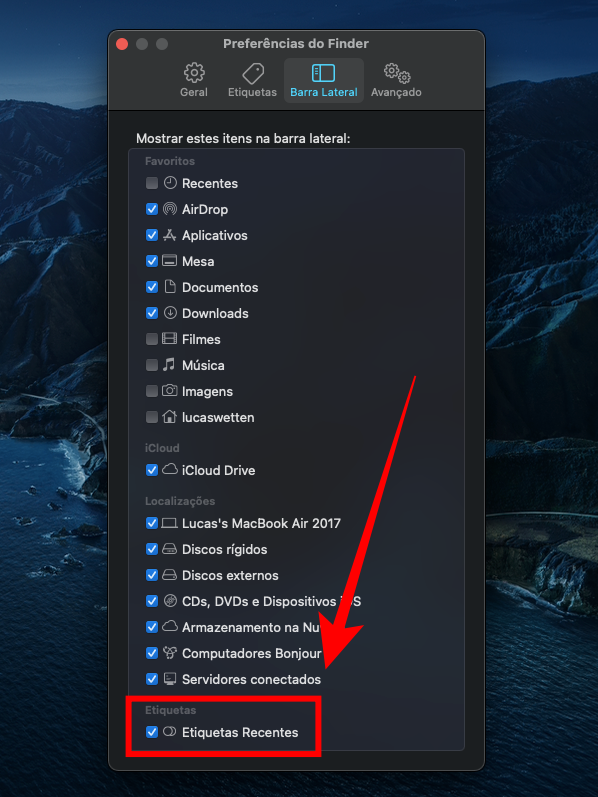Click the iCloud Drive cloud icon

[x=169, y=470]
